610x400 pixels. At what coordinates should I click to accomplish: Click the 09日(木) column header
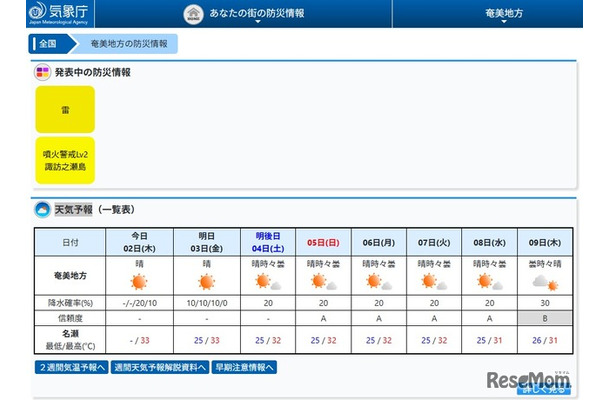pyautogui.click(x=545, y=242)
